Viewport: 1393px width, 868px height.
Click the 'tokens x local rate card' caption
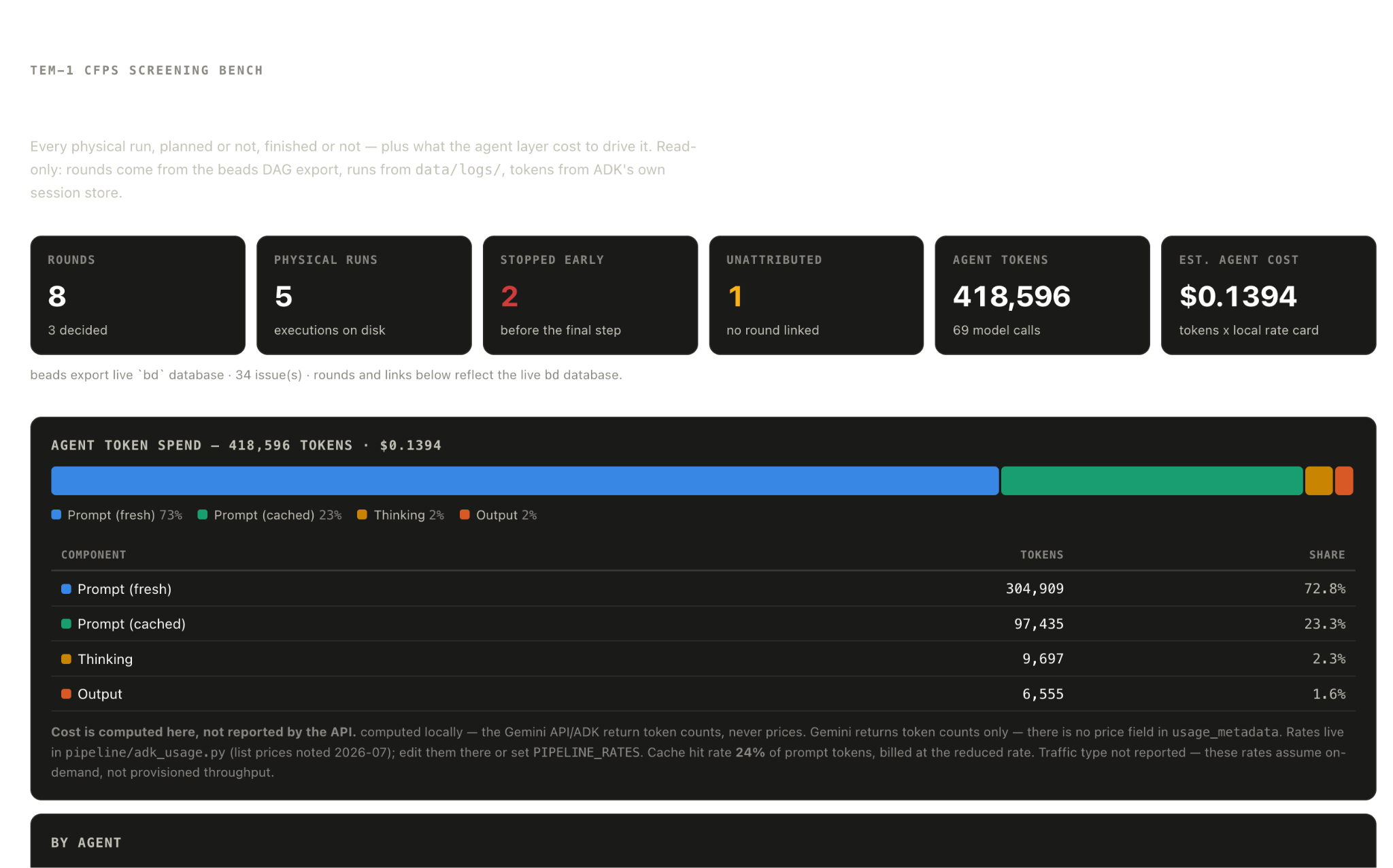click(x=1249, y=330)
